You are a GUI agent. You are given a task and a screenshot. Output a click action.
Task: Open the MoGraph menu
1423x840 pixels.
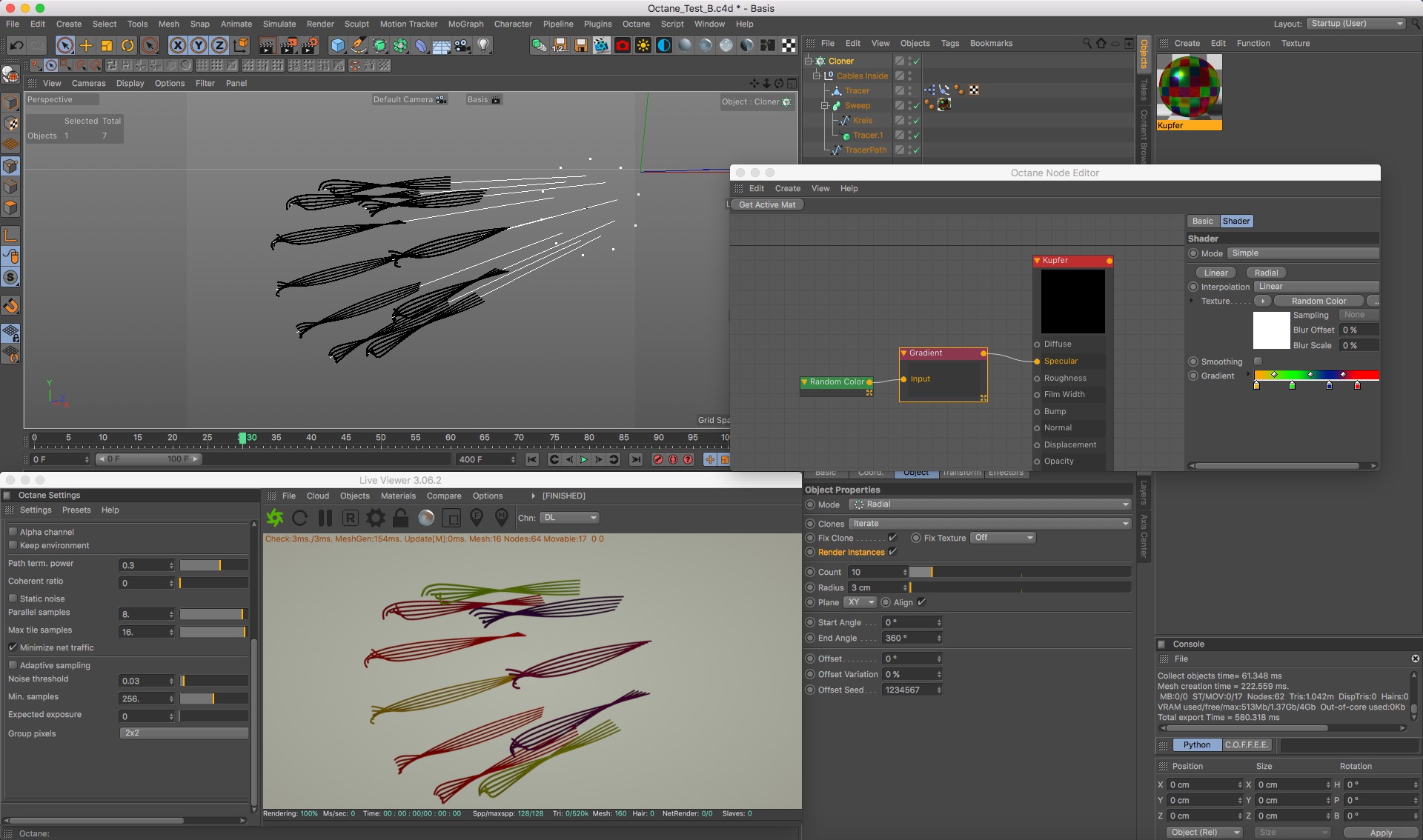point(465,24)
